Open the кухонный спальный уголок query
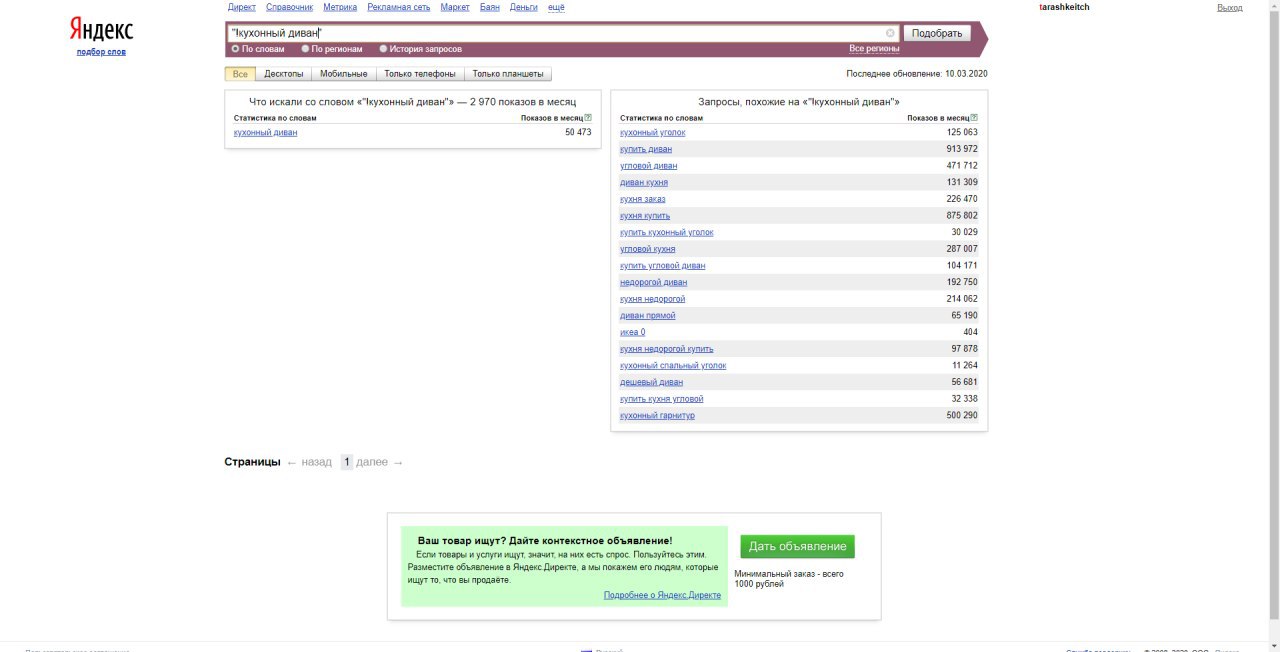 673,366
